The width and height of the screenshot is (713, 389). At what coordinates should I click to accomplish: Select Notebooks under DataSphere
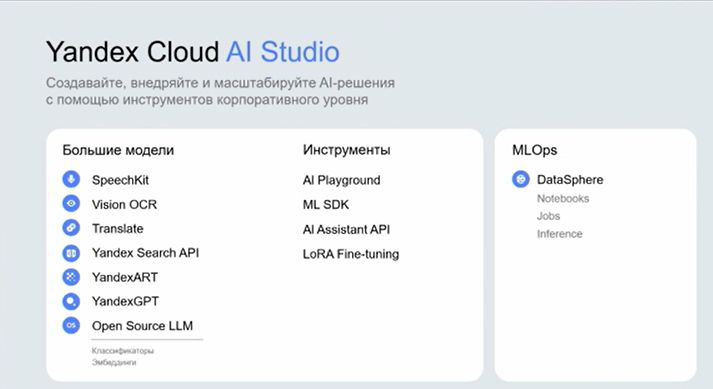pyautogui.click(x=563, y=199)
